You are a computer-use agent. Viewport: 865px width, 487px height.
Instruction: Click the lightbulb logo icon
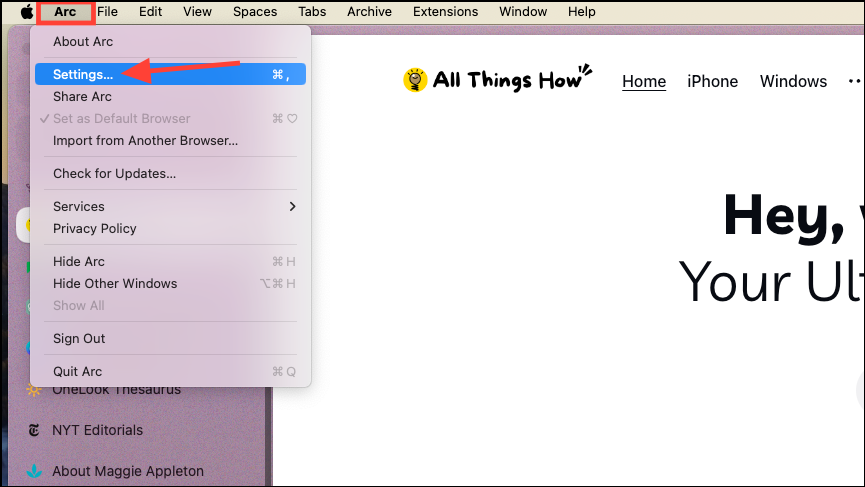(x=415, y=81)
